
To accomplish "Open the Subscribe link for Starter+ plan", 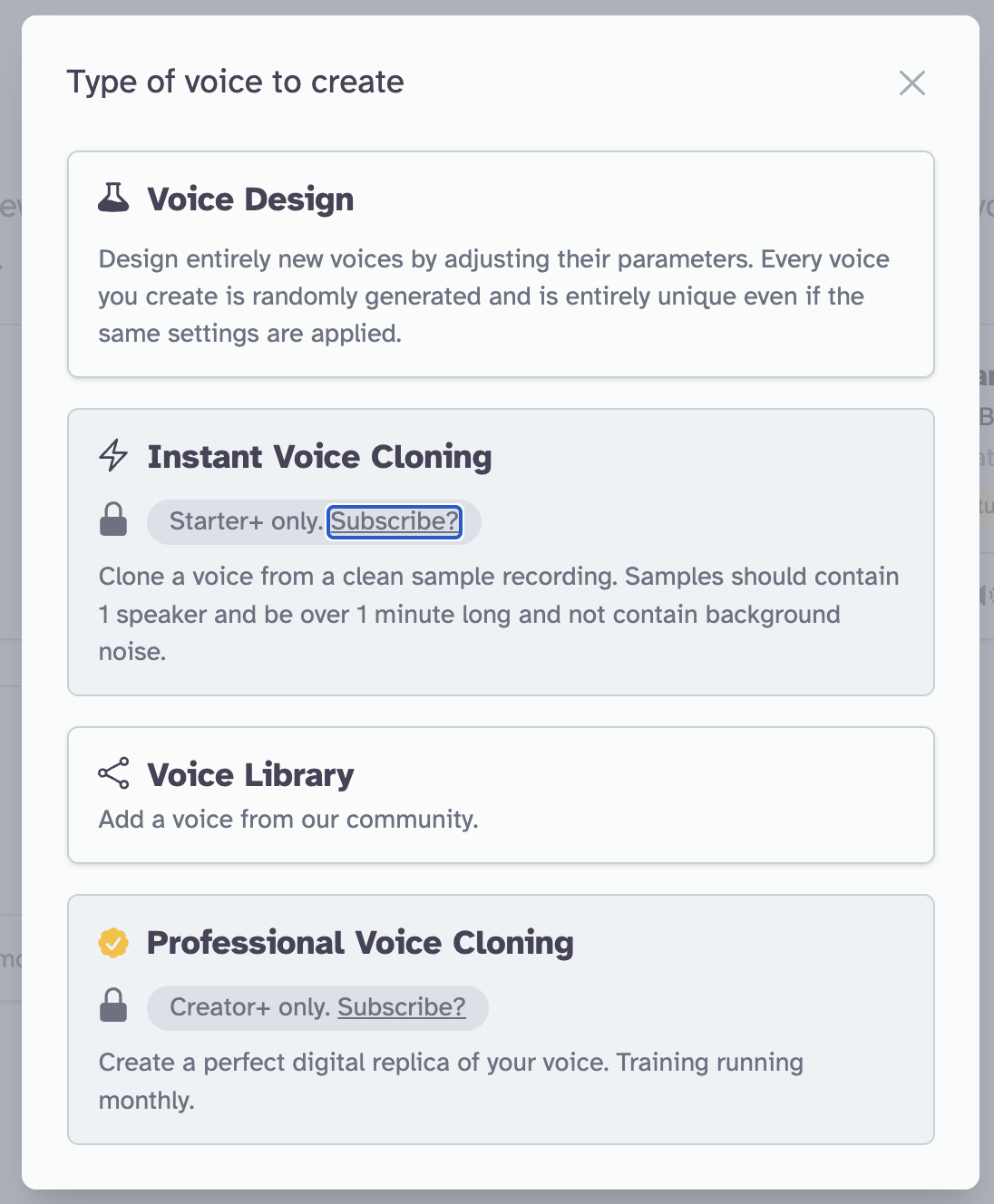I will (395, 521).
